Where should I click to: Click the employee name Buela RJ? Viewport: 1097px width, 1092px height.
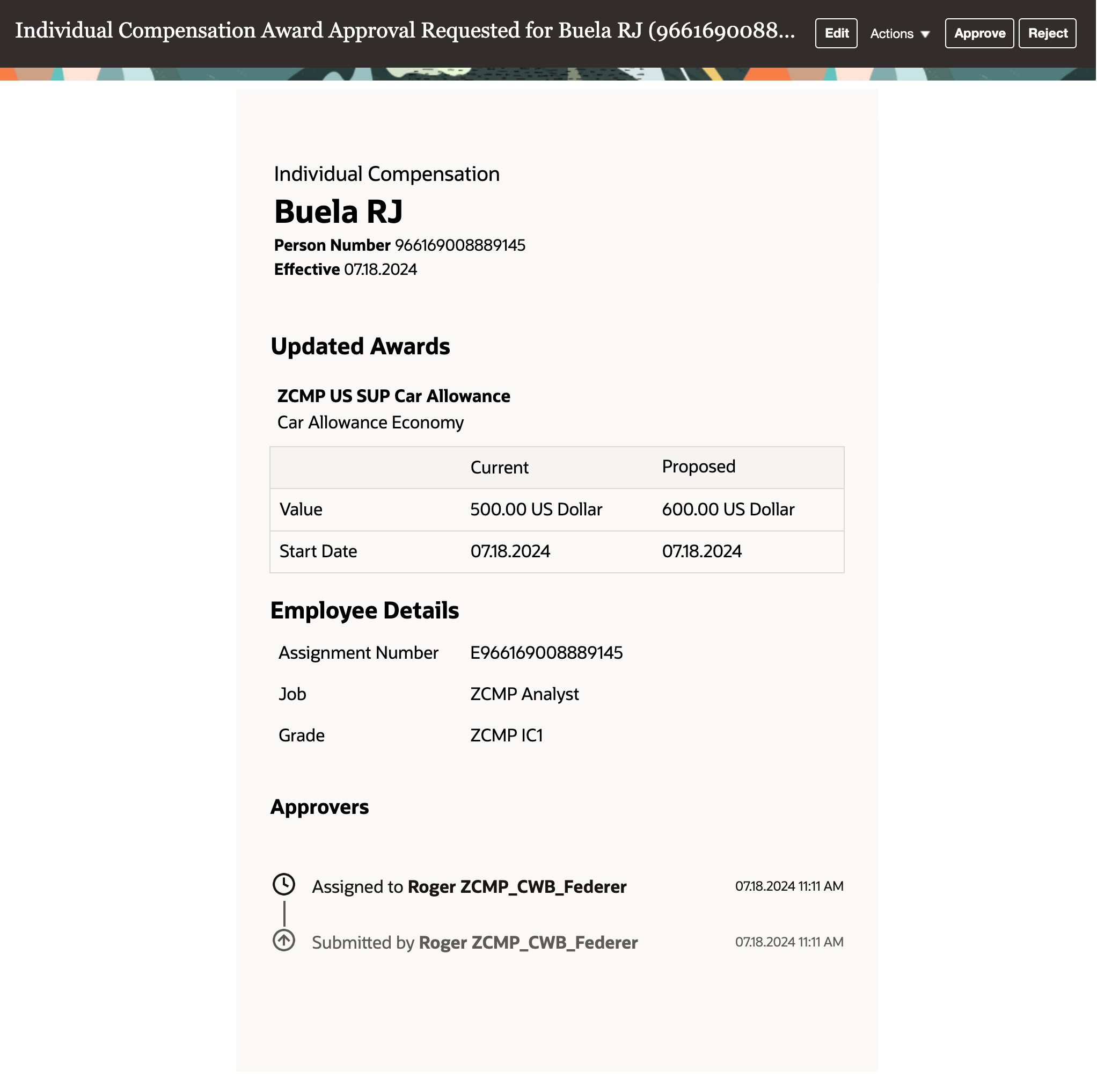pyautogui.click(x=339, y=212)
